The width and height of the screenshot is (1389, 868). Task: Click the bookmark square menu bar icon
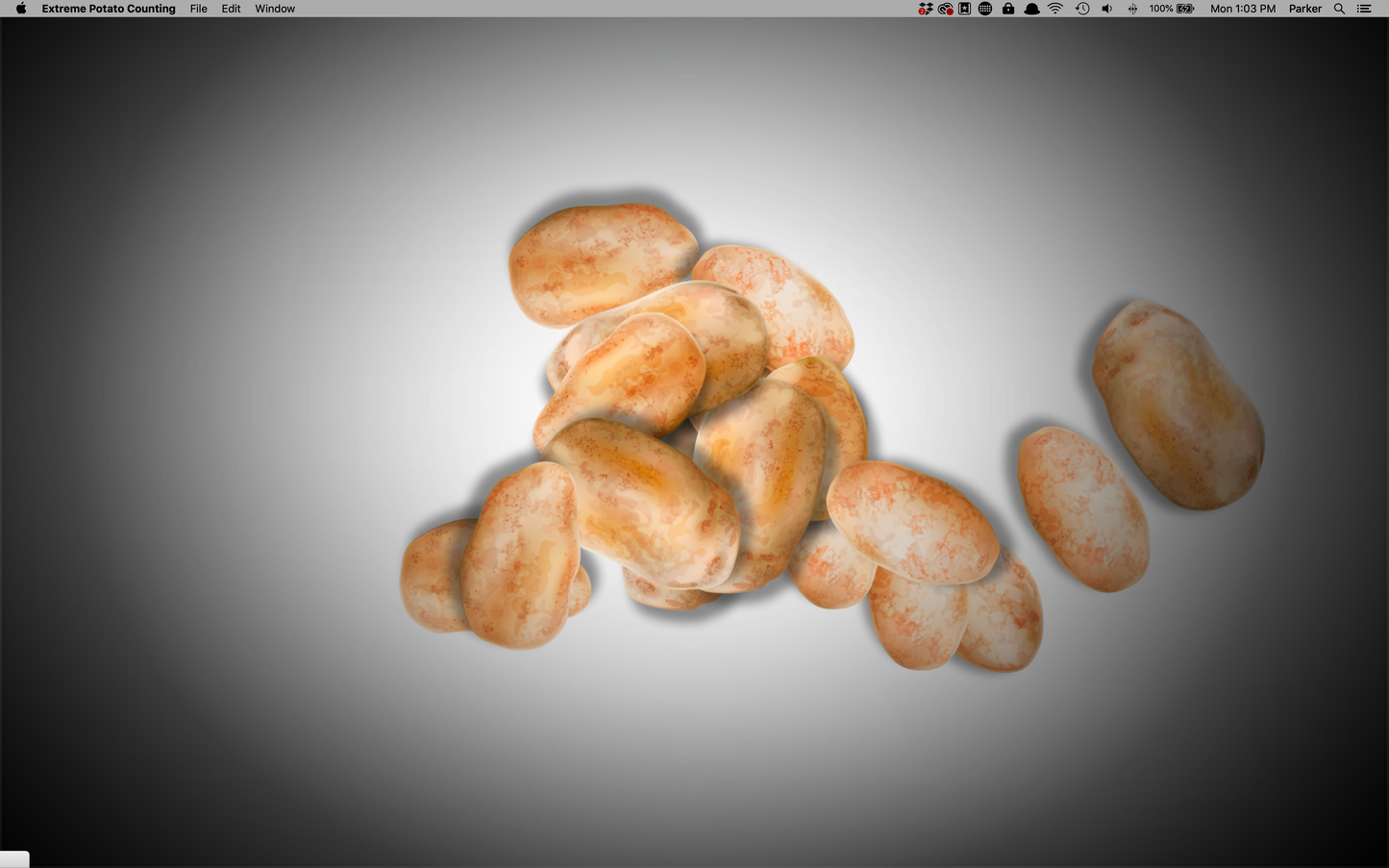click(x=964, y=9)
